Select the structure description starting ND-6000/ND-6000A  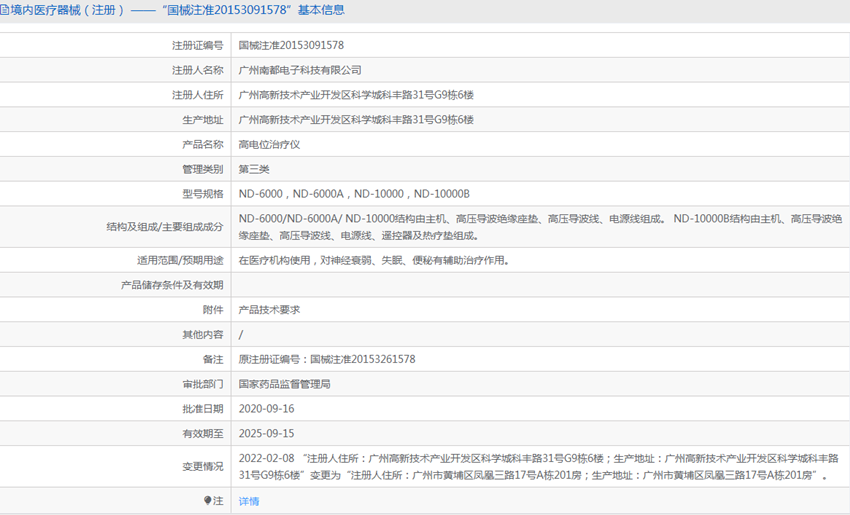click(540, 227)
